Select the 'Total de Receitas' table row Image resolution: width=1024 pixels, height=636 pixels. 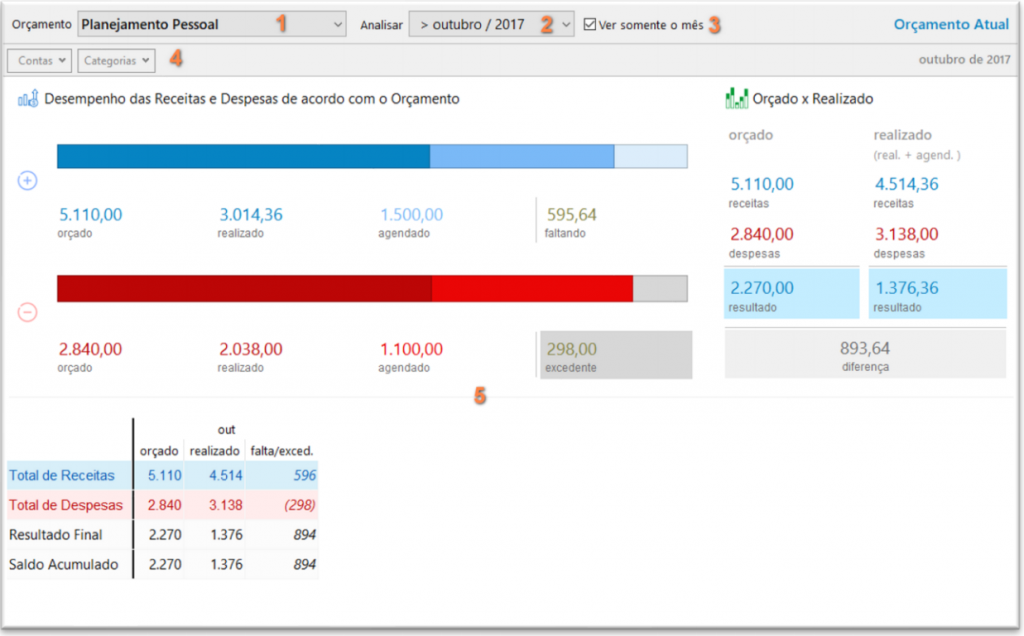point(61,476)
